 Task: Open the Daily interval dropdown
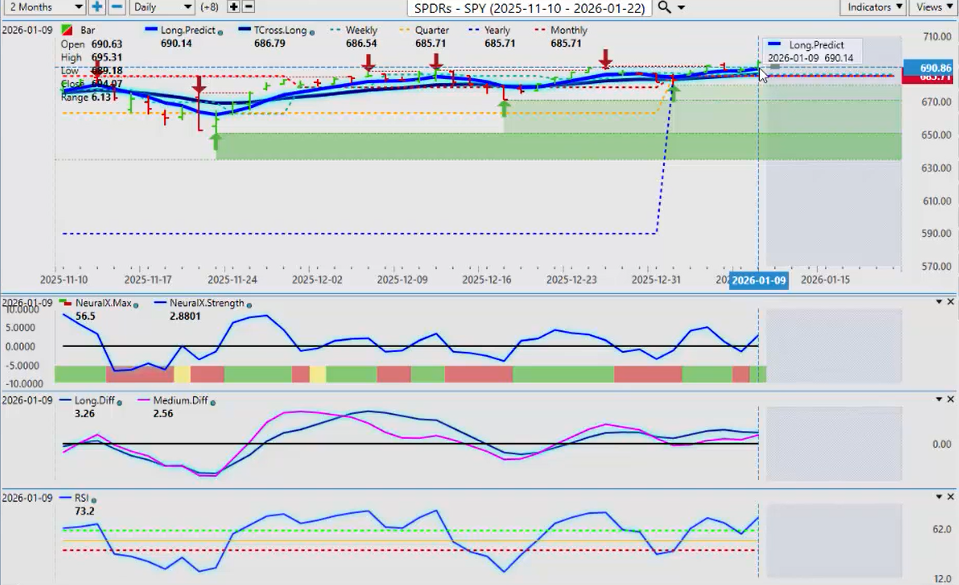pos(161,7)
